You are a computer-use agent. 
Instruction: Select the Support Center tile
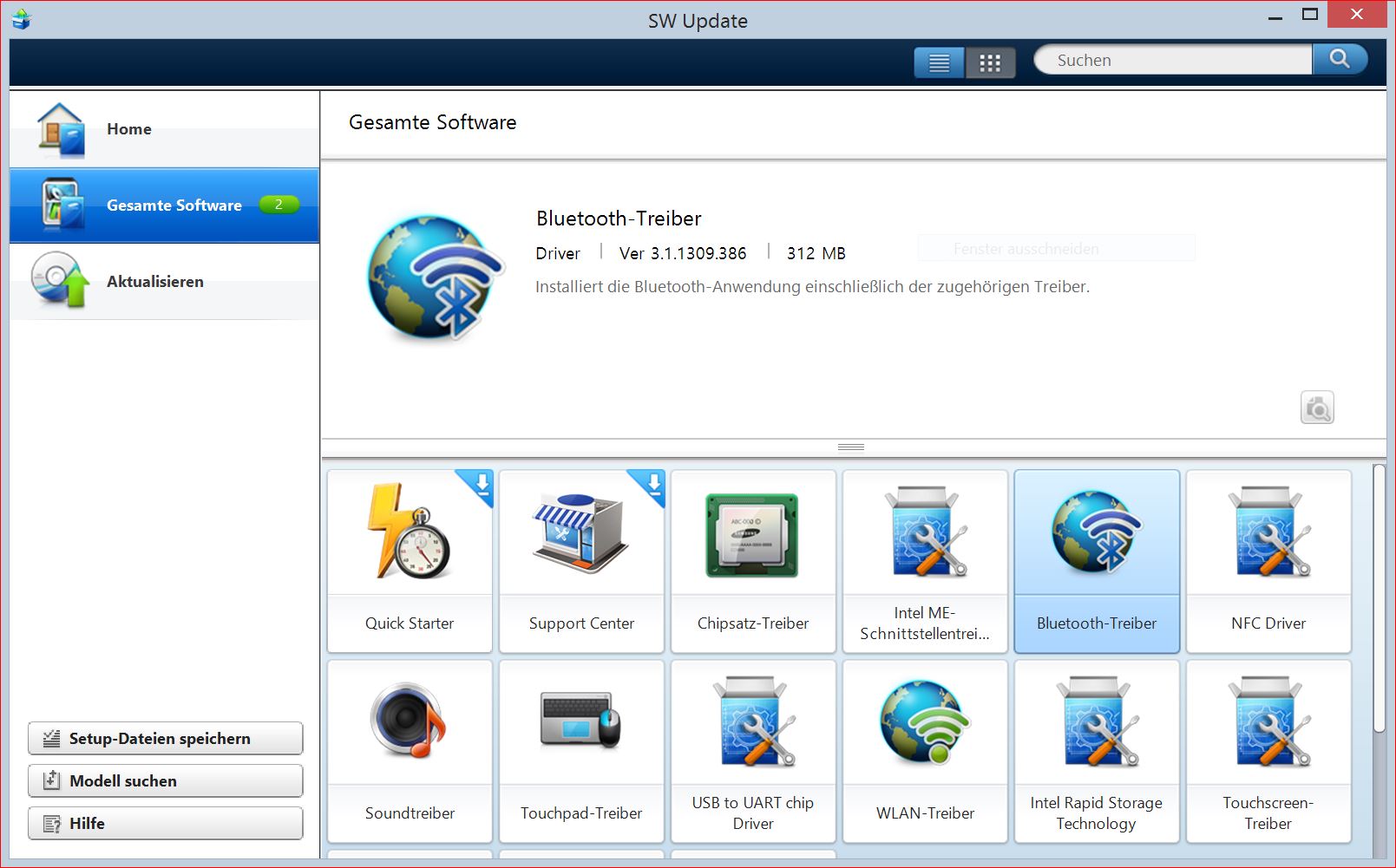click(x=581, y=561)
